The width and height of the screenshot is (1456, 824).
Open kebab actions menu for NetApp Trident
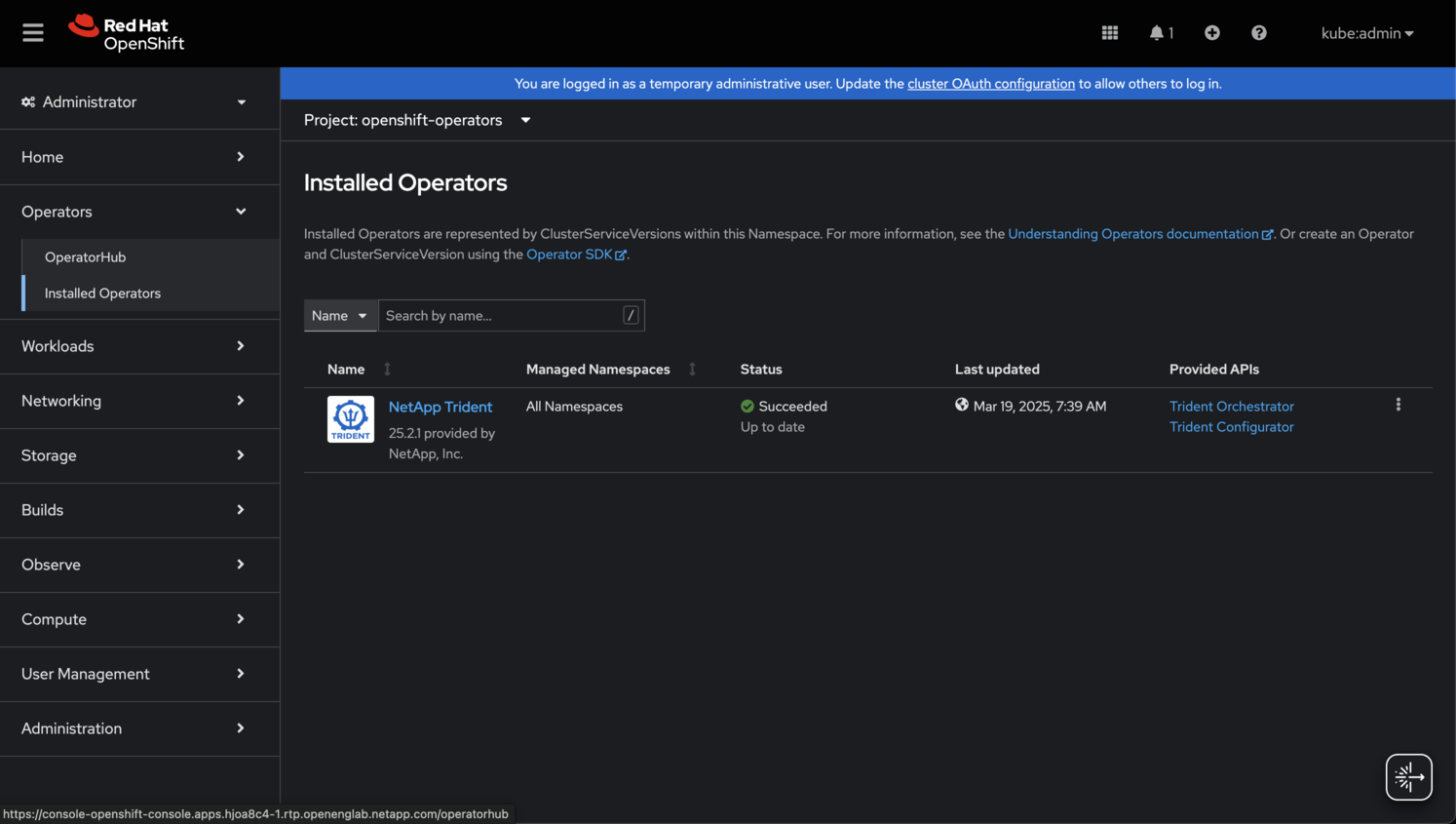(x=1399, y=405)
